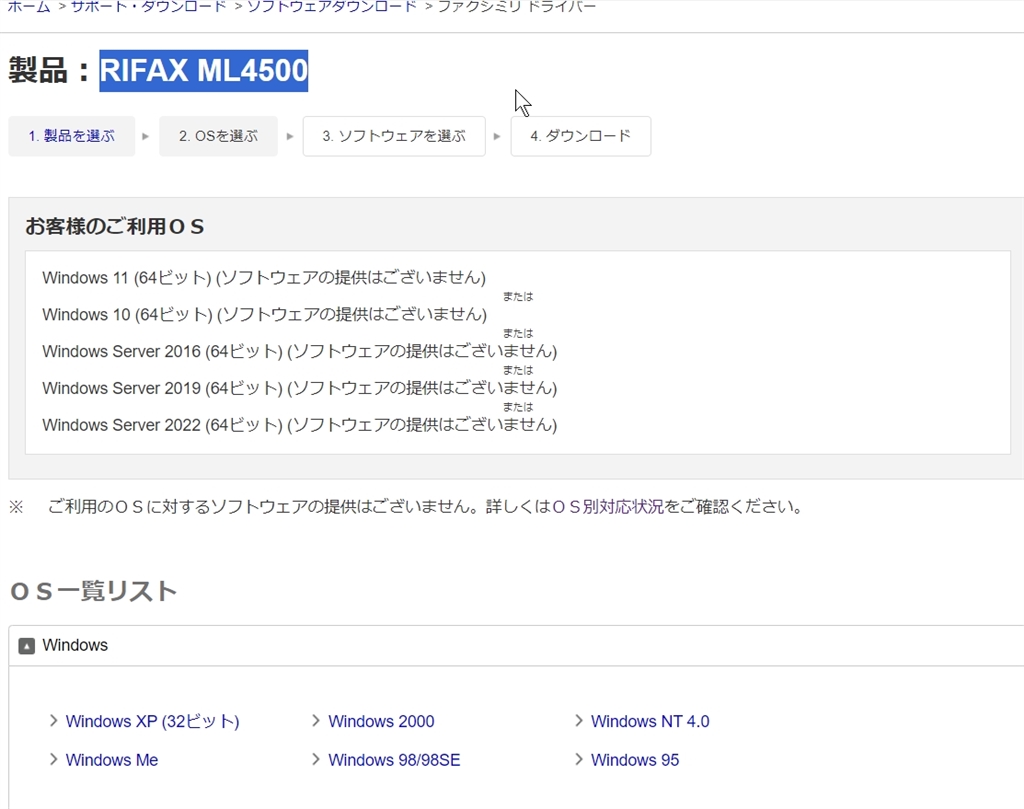Click chevron beside Windows 95
1024x809 pixels.
click(x=579, y=759)
